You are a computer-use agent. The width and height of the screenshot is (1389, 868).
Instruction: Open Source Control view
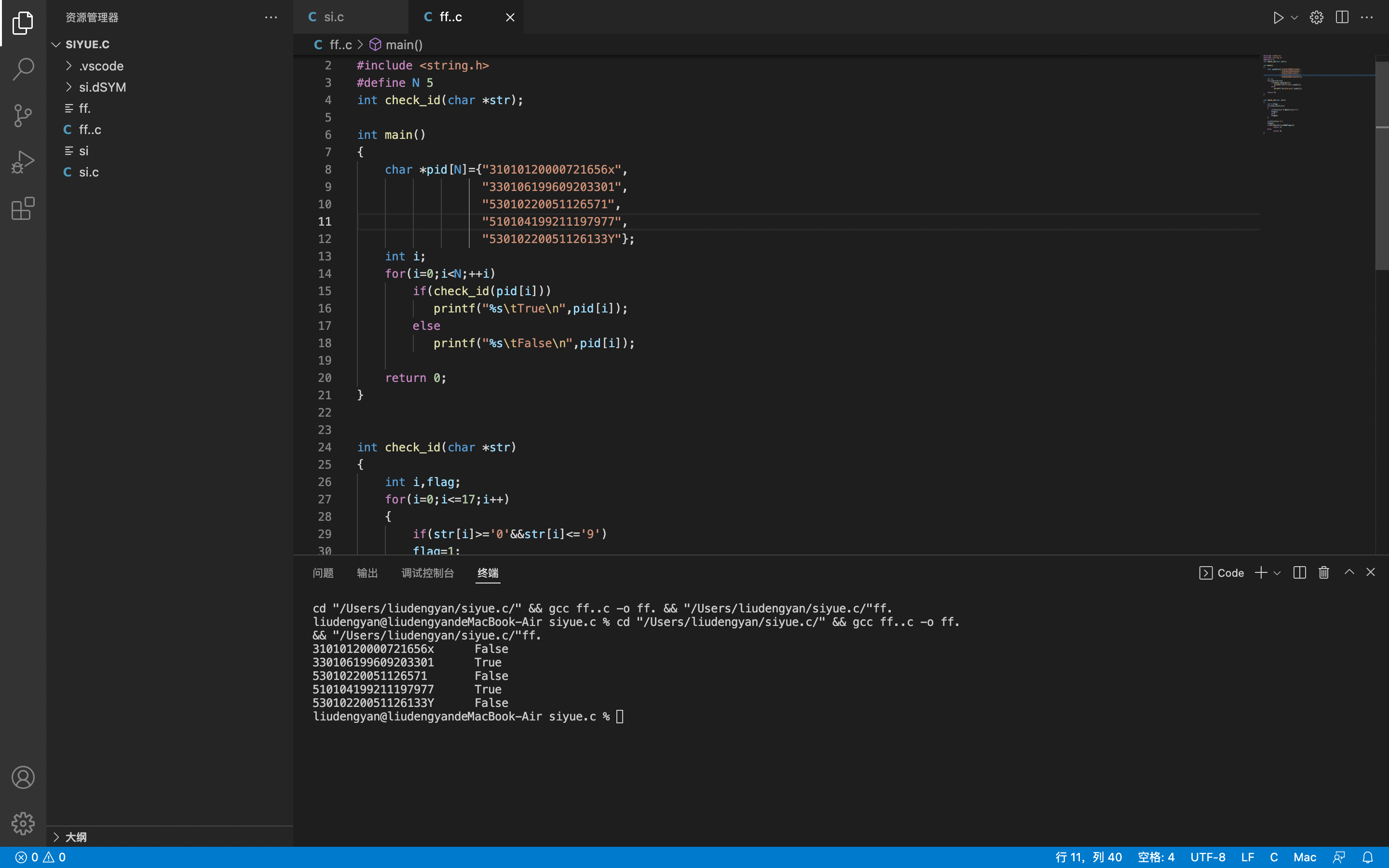click(x=23, y=115)
